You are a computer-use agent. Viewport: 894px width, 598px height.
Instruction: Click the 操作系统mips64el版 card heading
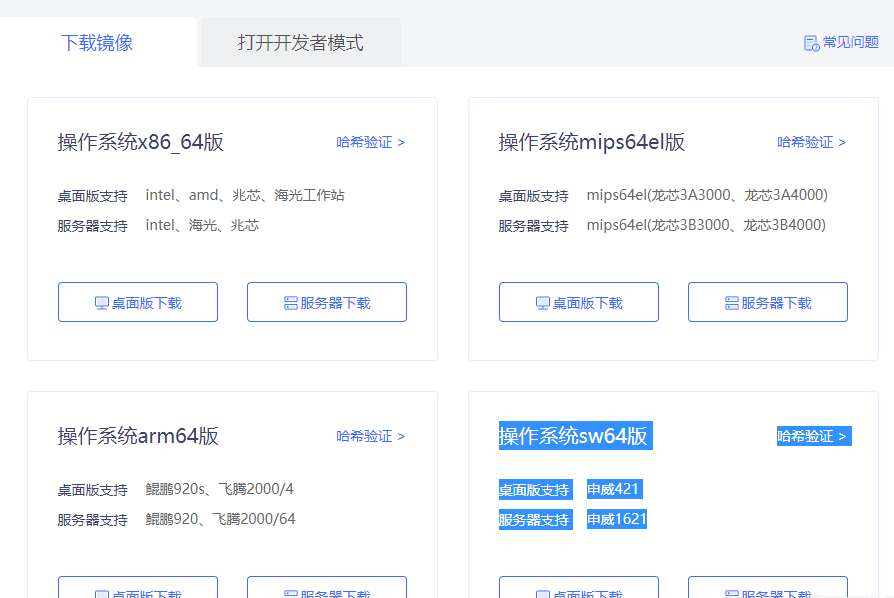592,142
